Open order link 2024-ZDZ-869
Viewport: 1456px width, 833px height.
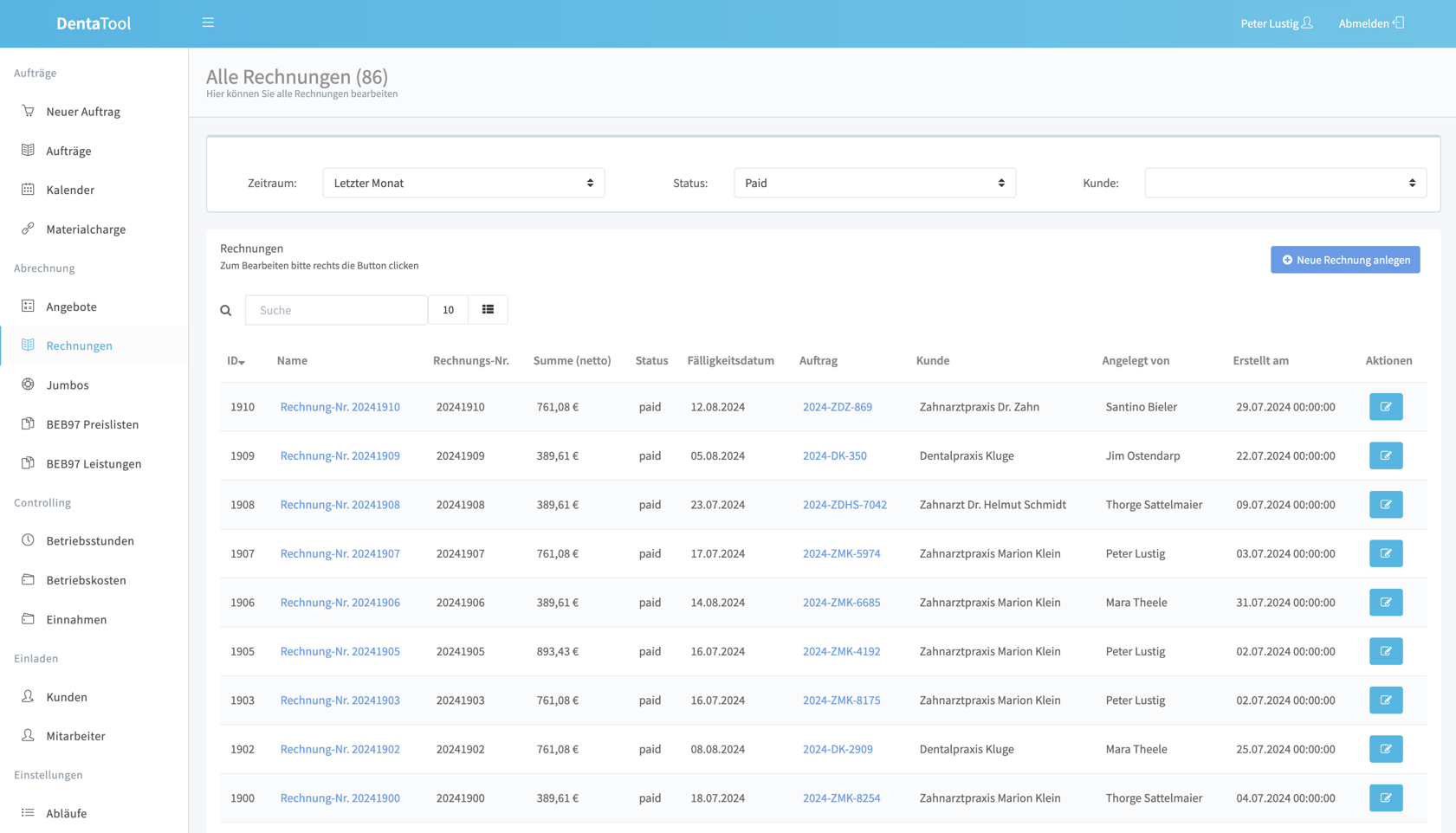coord(837,406)
